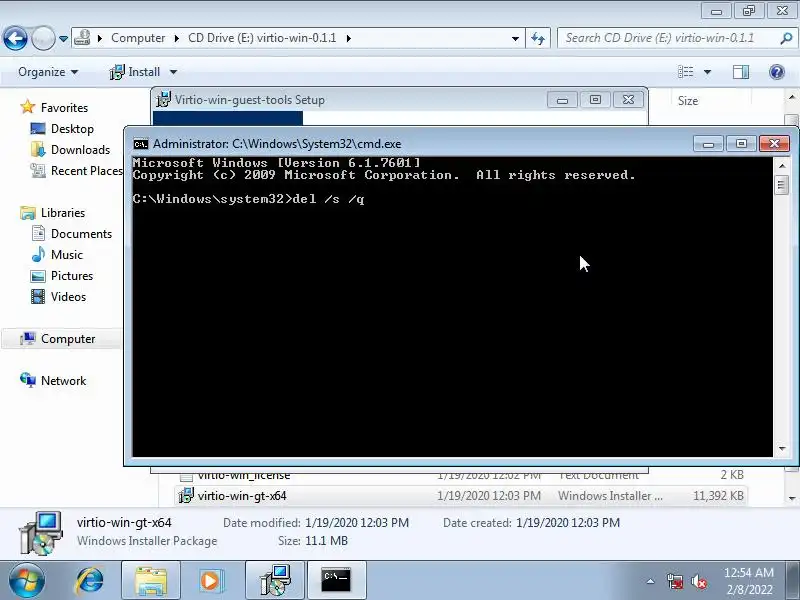Image resolution: width=800 pixels, height=600 pixels.
Task: Click the virtio-win-gt-x64 installer file icon
Action: point(186,495)
